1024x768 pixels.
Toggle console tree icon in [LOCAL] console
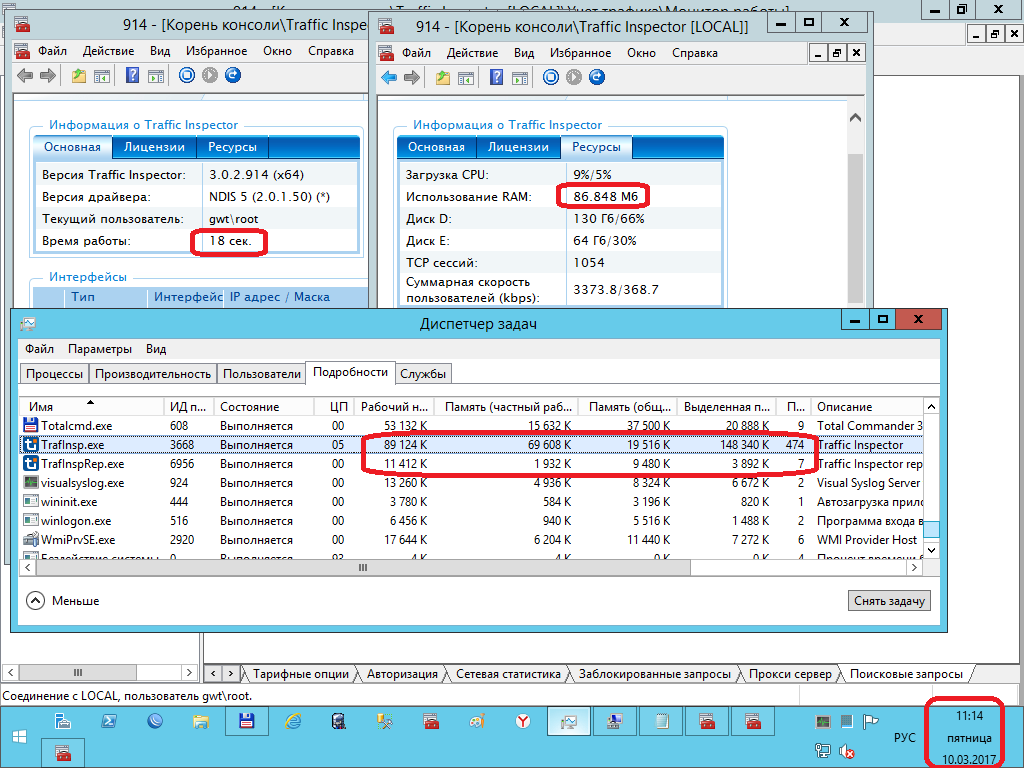(466, 78)
